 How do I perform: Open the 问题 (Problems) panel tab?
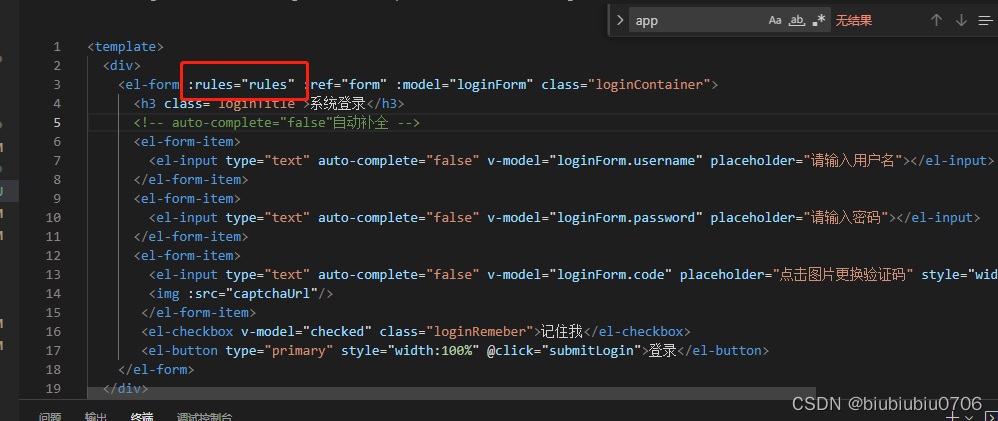(50, 416)
